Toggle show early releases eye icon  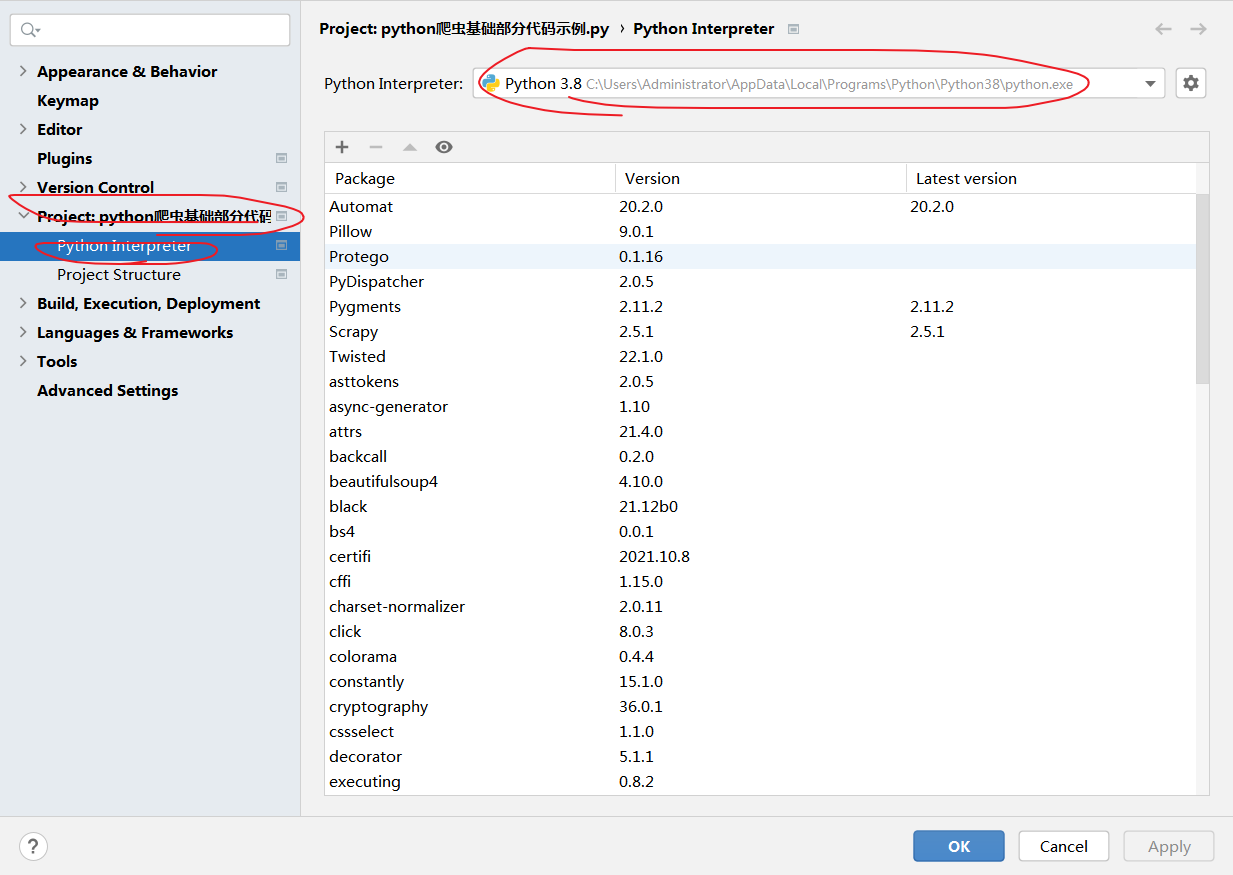444,147
